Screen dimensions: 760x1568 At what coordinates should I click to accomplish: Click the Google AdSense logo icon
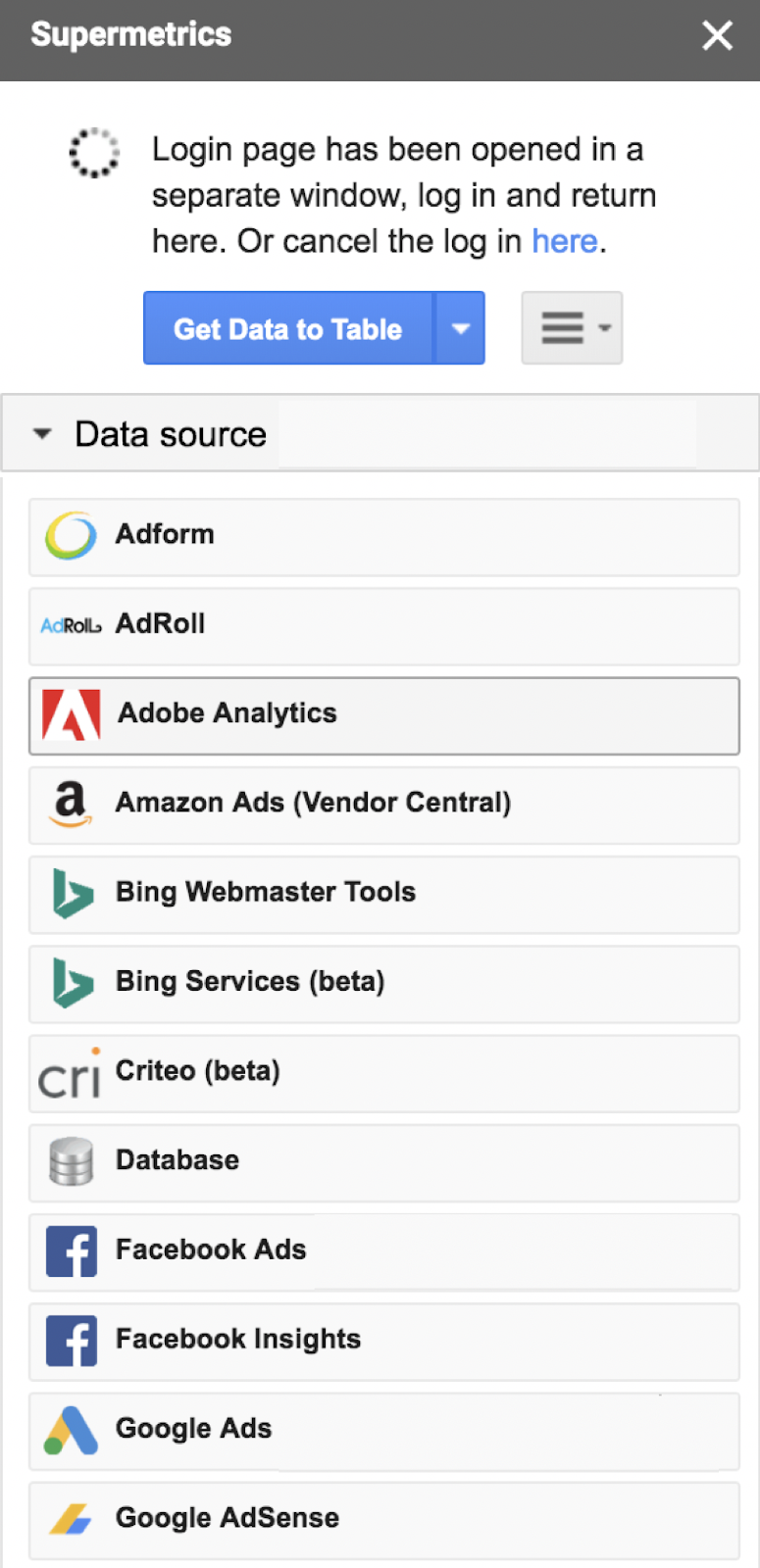71,1519
